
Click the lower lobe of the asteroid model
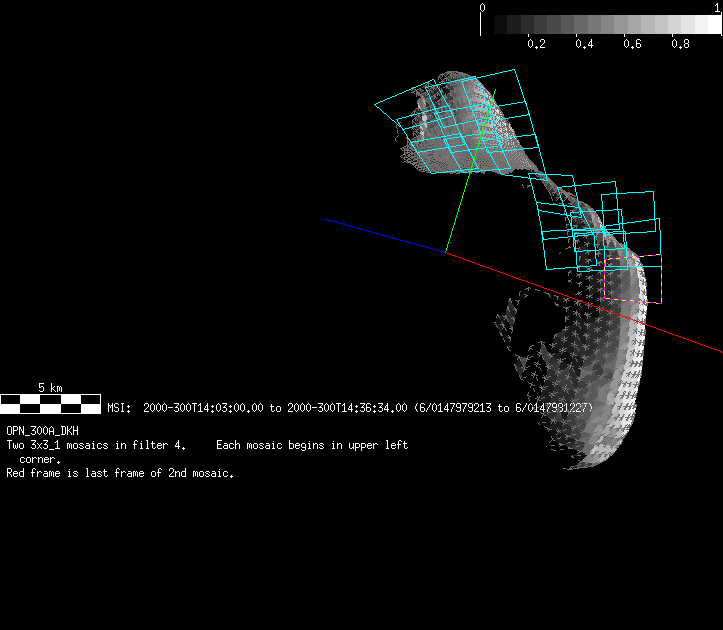click(x=590, y=380)
